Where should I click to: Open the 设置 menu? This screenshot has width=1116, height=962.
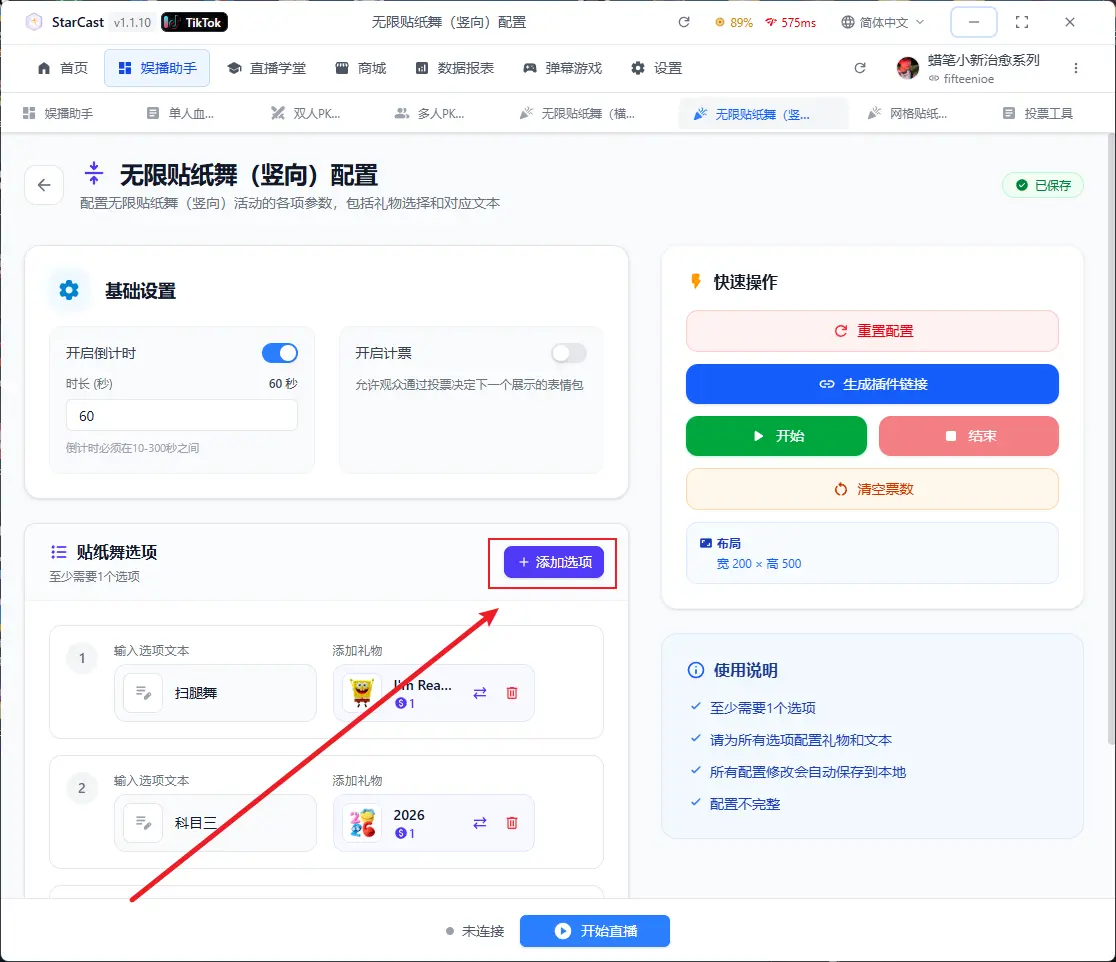point(656,68)
